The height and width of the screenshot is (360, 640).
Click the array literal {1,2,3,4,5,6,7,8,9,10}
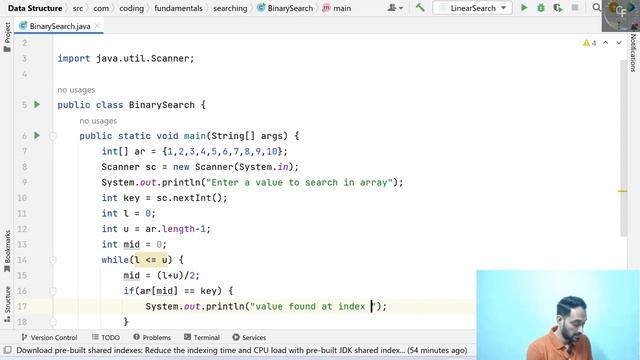tap(222, 151)
